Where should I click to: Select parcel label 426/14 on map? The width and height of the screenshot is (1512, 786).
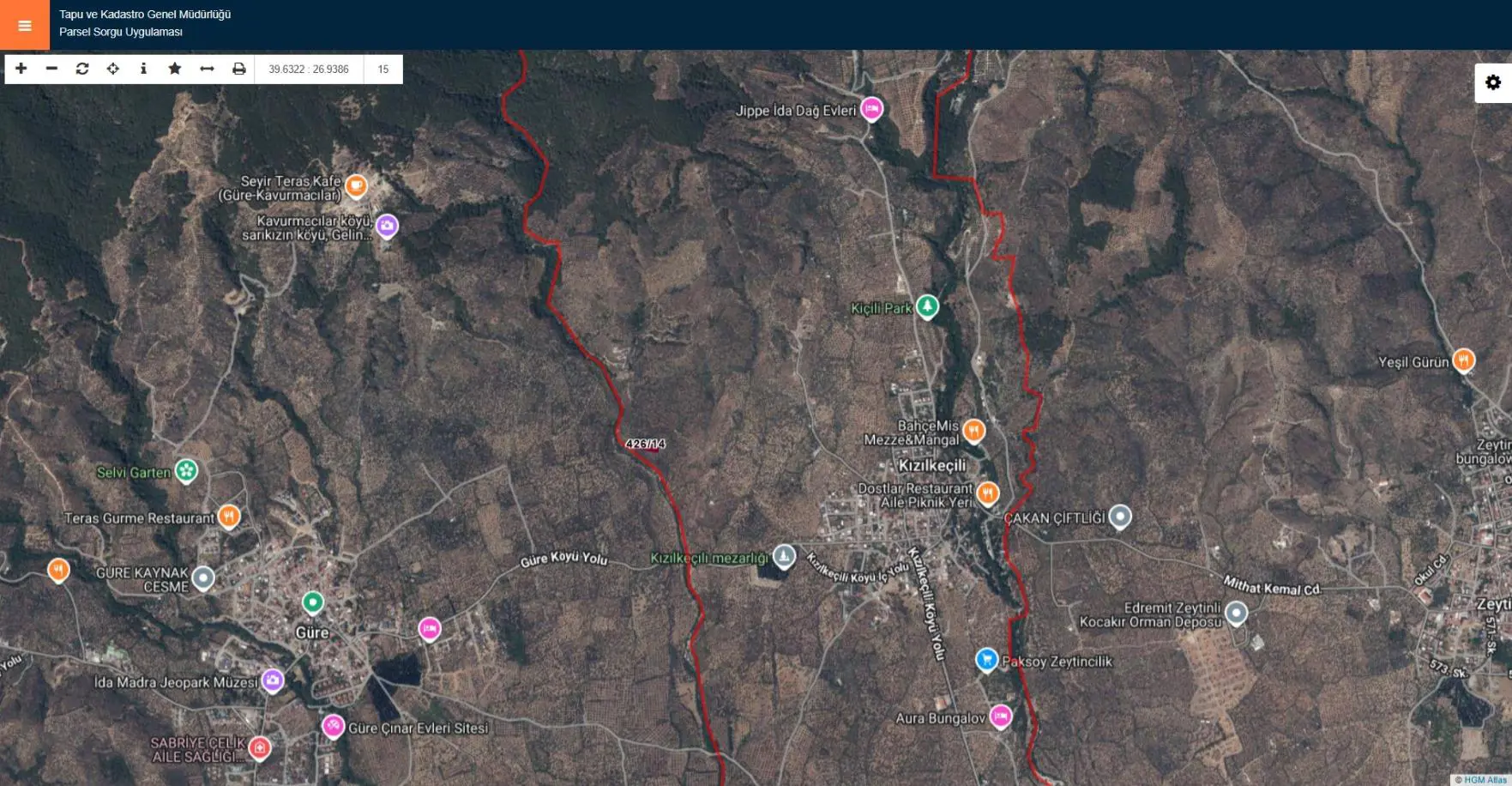click(x=645, y=444)
